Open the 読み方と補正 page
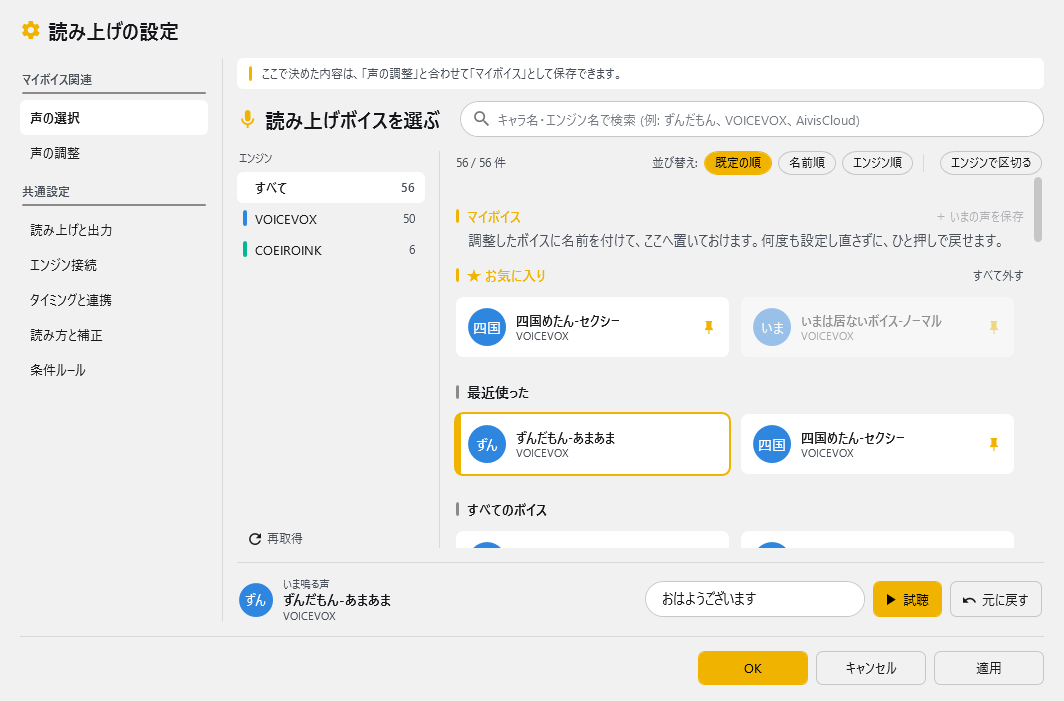 [114, 335]
